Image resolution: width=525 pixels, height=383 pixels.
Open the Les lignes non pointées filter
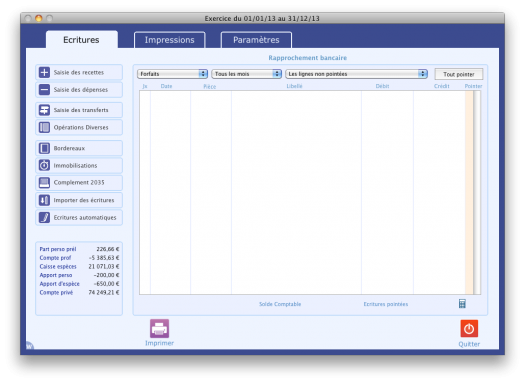[x=357, y=74]
